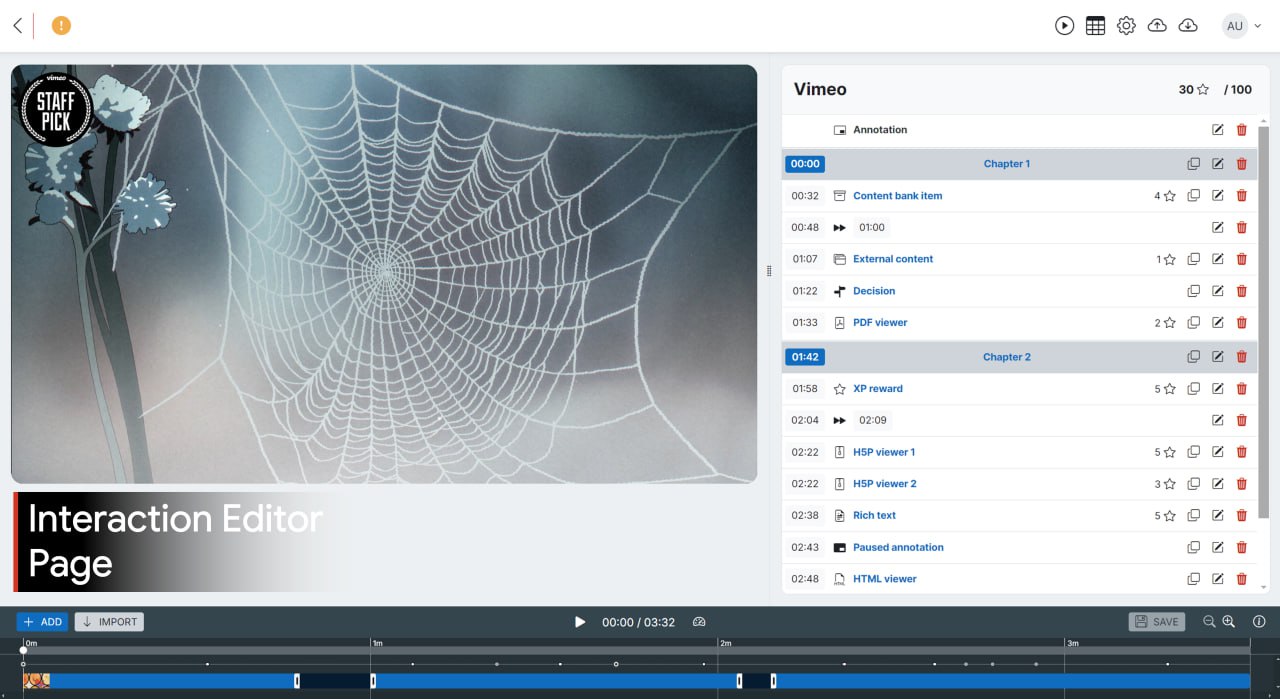Edit the Decision interaction
1280x699 pixels.
point(1217,291)
